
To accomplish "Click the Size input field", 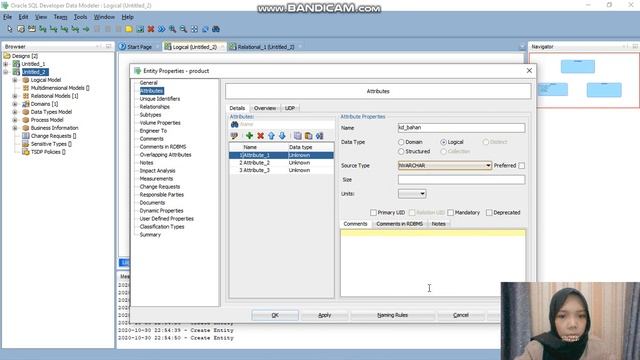I will tap(461, 180).
